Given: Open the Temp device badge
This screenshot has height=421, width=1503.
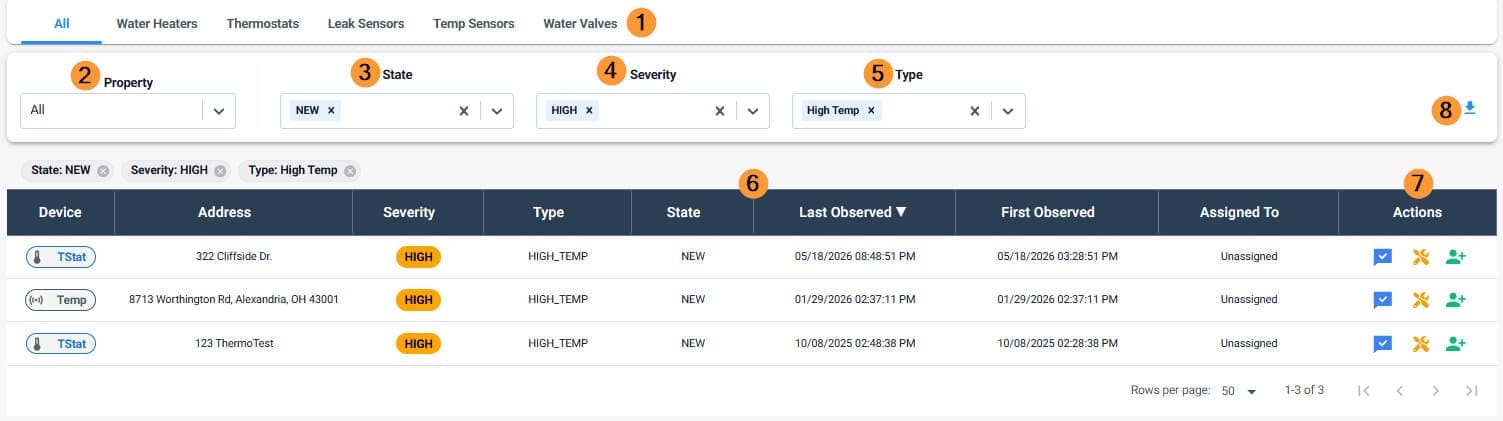Looking at the screenshot, I should pos(61,299).
